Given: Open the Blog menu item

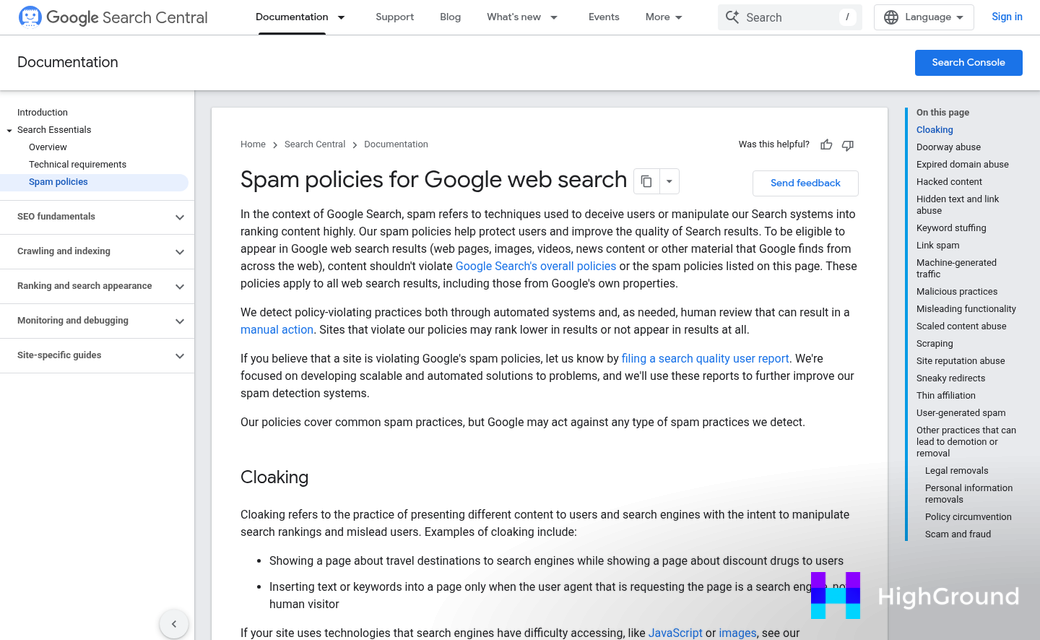Looking at the screenshot, I should click(450, 17).
